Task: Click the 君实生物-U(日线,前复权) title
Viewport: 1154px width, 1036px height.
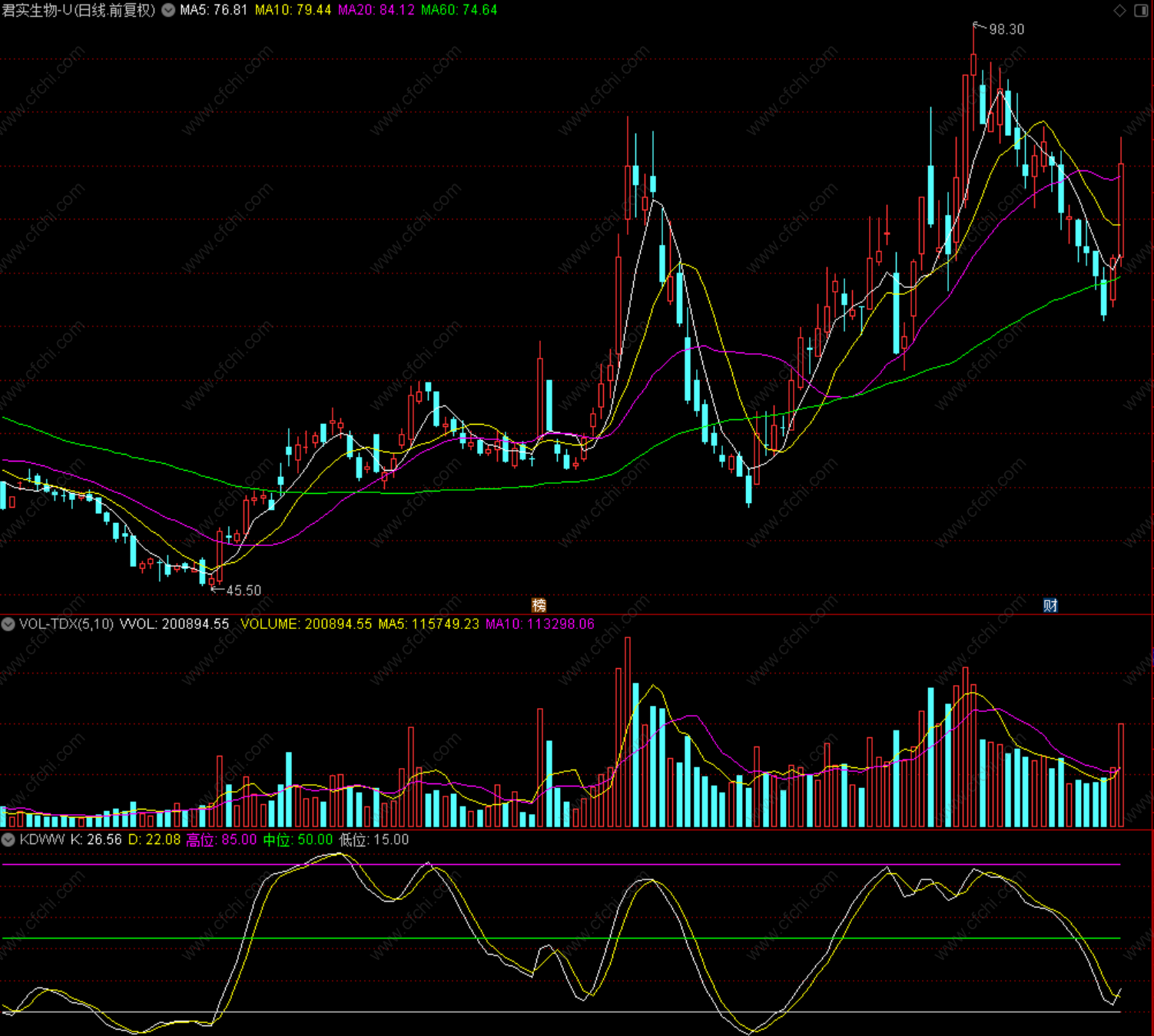Action: [x=78, y=10]
